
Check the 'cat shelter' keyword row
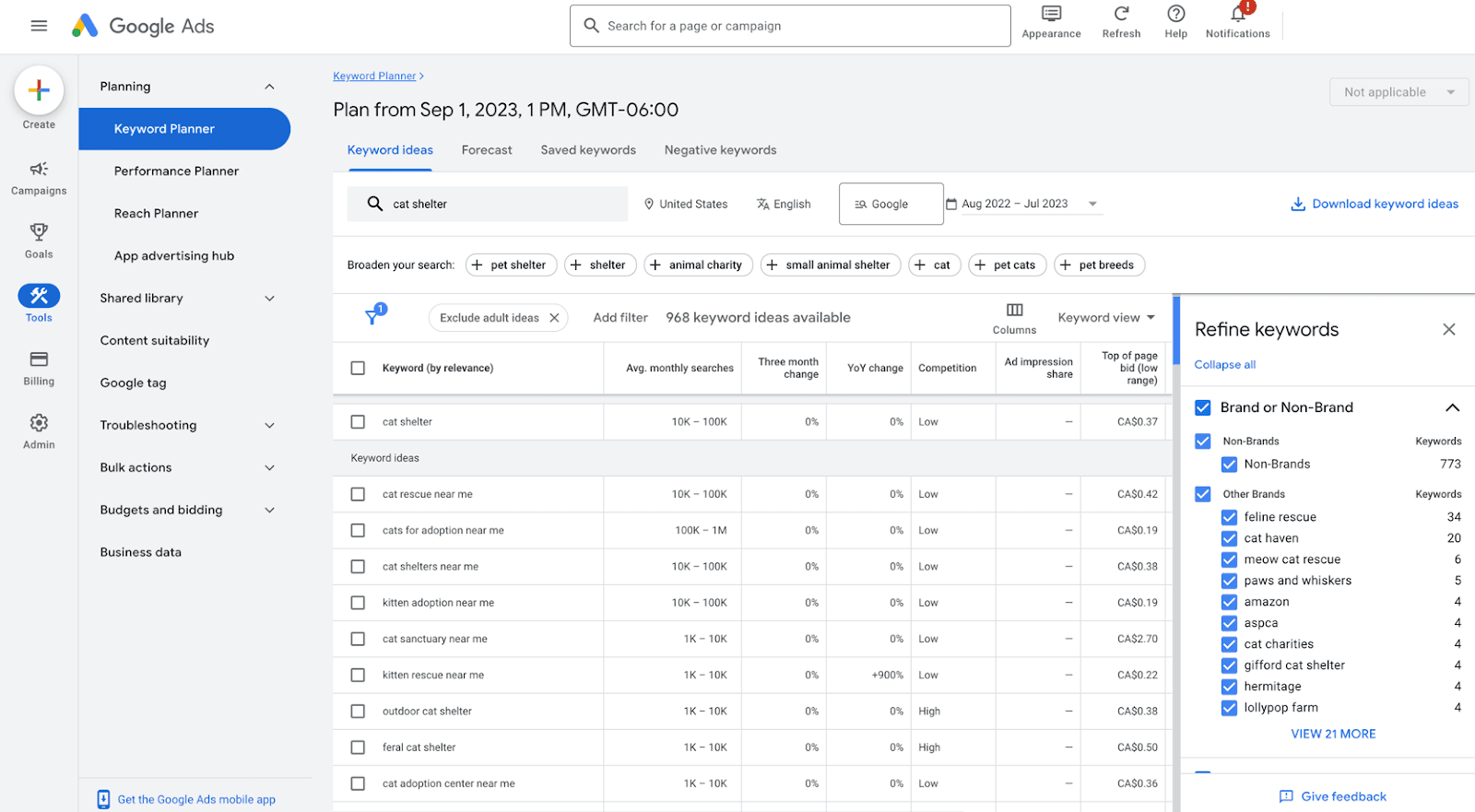pyautogui.click(x=358, y=421)
